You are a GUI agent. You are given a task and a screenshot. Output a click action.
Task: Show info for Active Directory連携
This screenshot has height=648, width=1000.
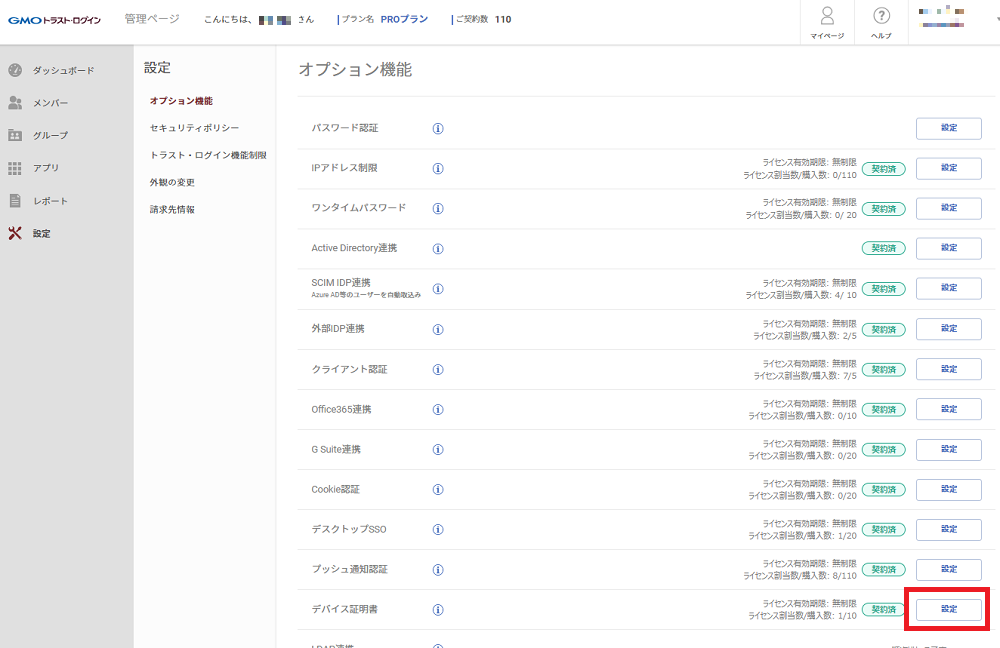coord(438,248)
